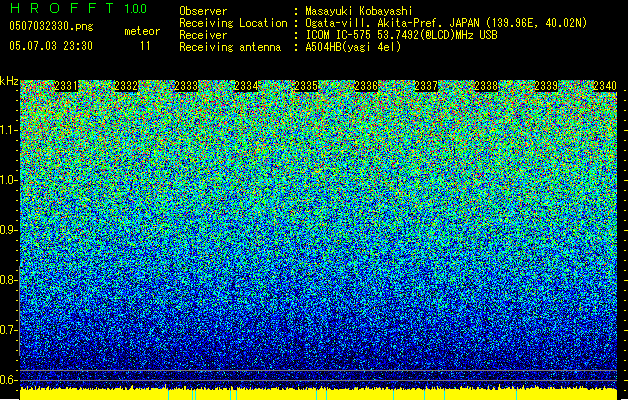Click the kHz axis unit label
The width and height of the screenshot is (629, 400).
(9, 81)
